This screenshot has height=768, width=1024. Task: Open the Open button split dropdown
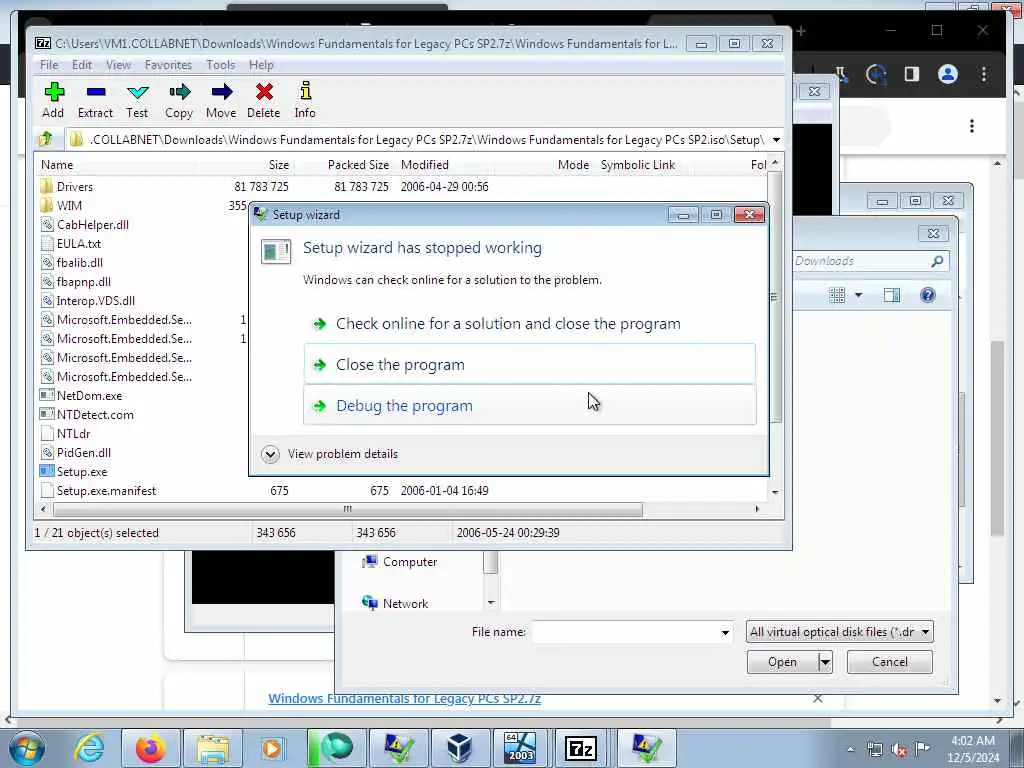[x=825, y=662]
